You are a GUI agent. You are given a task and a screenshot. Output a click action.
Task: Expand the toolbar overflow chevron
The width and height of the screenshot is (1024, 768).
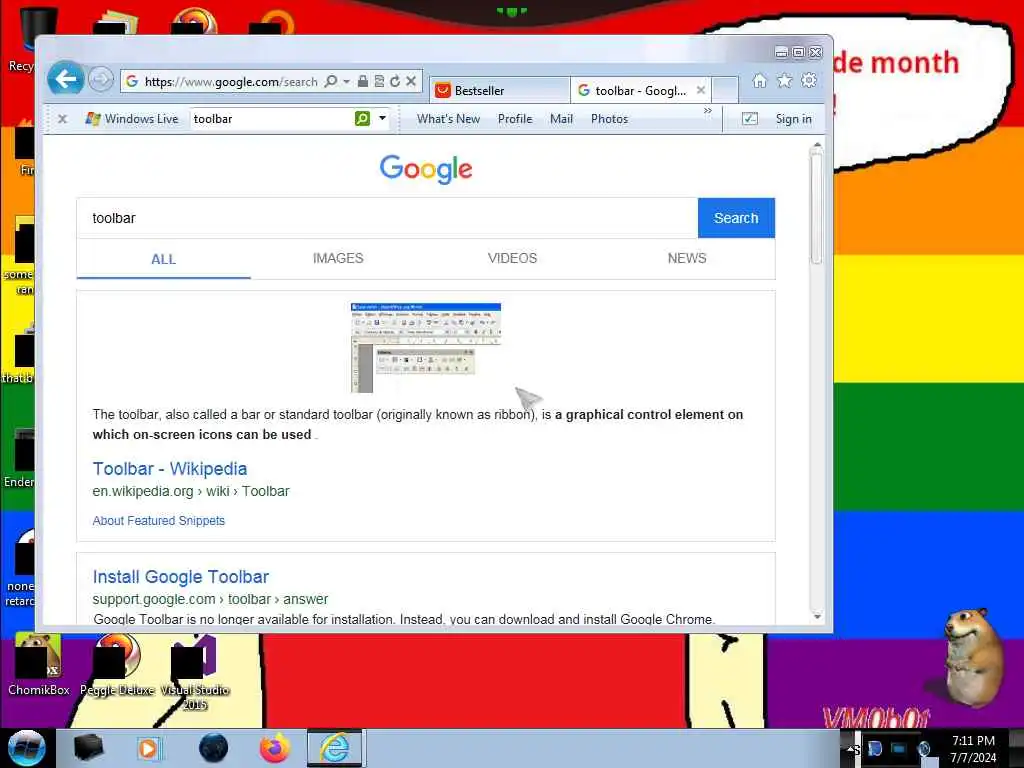point(708,111)
